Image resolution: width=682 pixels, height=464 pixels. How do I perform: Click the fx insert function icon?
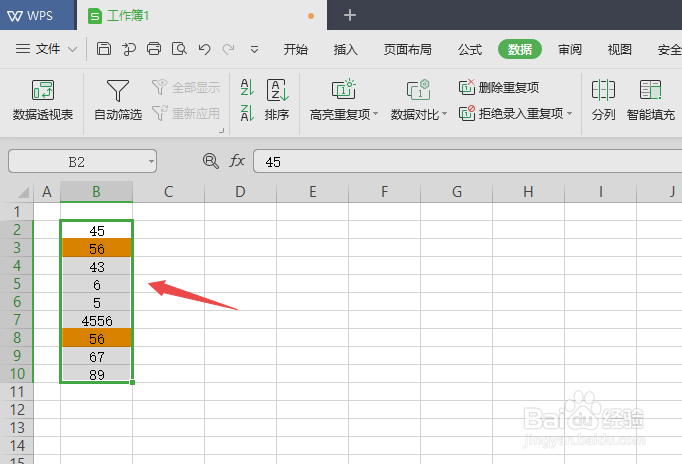point(237,161)
